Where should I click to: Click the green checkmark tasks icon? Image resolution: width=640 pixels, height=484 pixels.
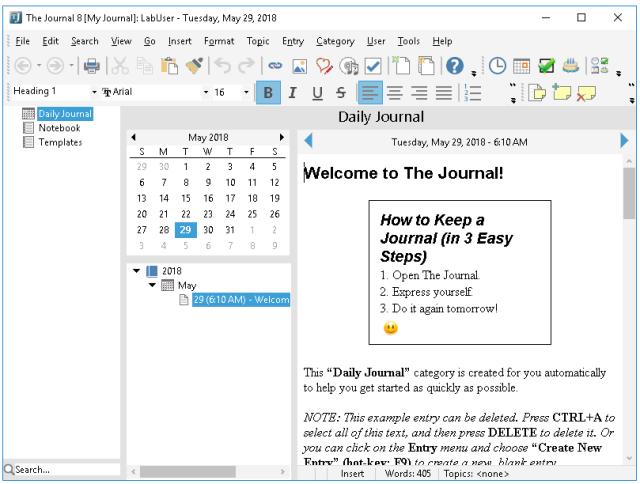point(546,66)
